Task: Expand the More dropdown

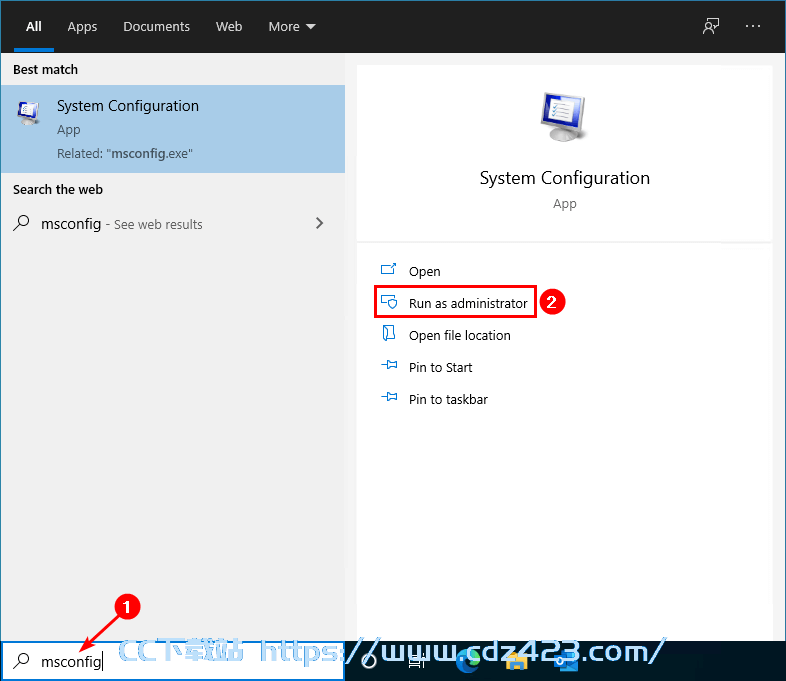Action: pyautogui.click(x=292, y=27)
